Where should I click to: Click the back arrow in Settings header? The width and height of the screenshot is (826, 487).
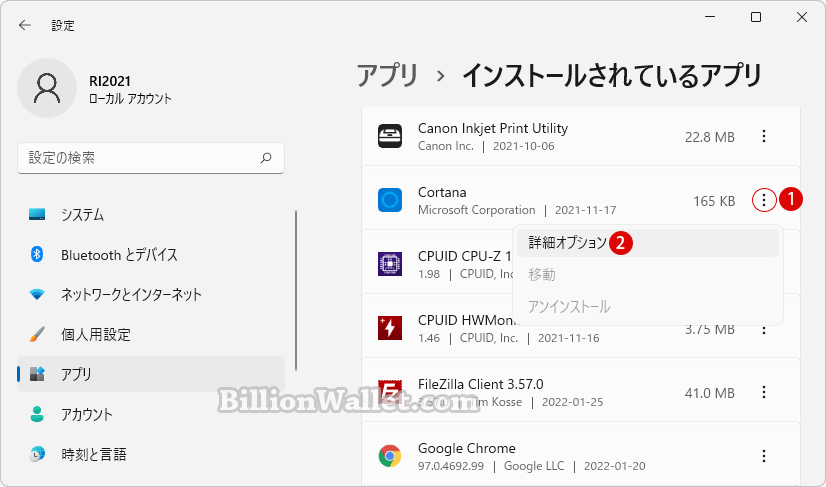tap(25, 25)
